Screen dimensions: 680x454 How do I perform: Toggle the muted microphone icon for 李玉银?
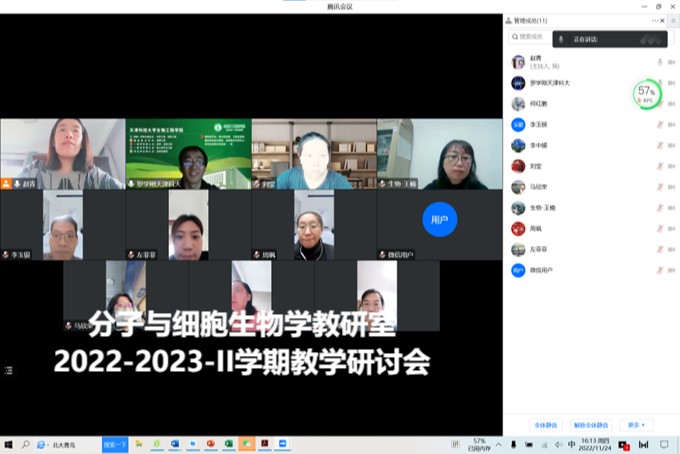tap(660, 125)
